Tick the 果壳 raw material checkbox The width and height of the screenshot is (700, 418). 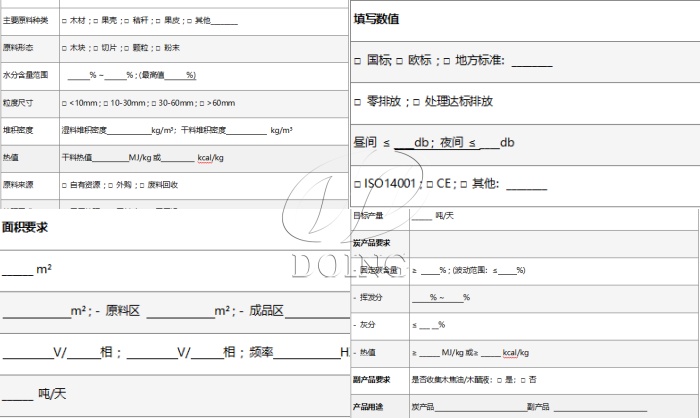(x=96, y=21)
